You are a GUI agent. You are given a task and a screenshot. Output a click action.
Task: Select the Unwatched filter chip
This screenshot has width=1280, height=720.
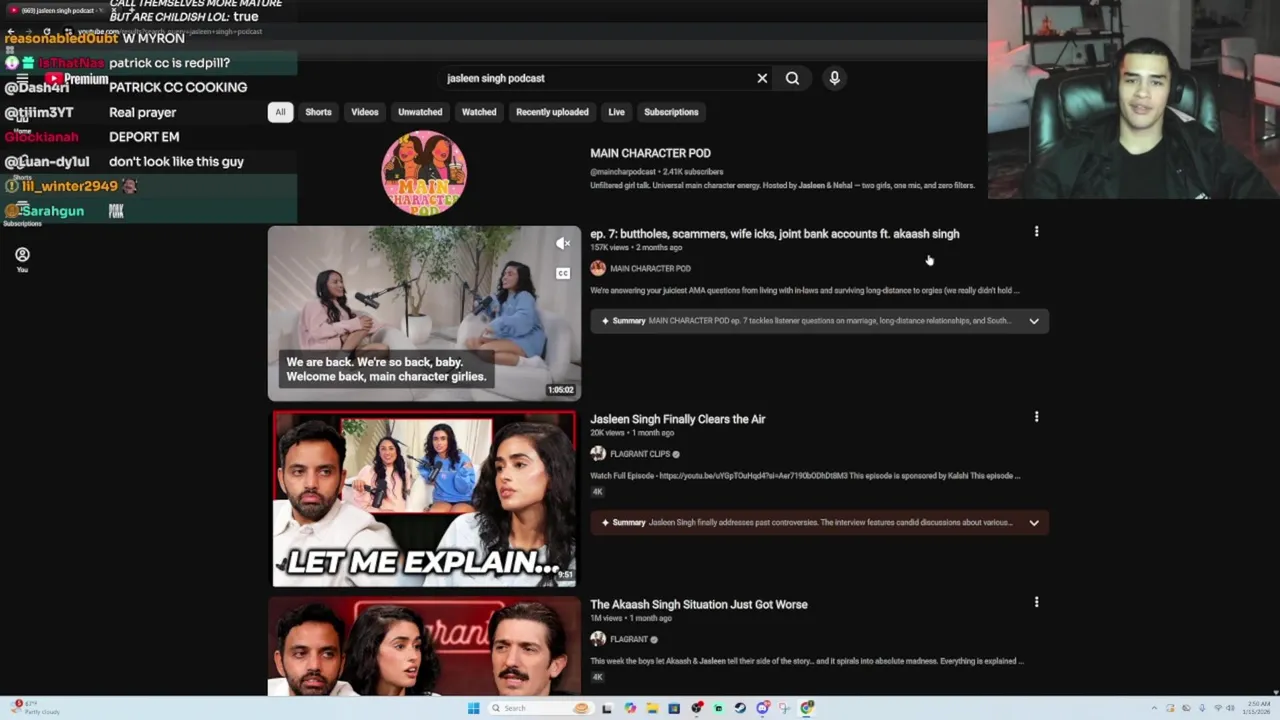420,112
